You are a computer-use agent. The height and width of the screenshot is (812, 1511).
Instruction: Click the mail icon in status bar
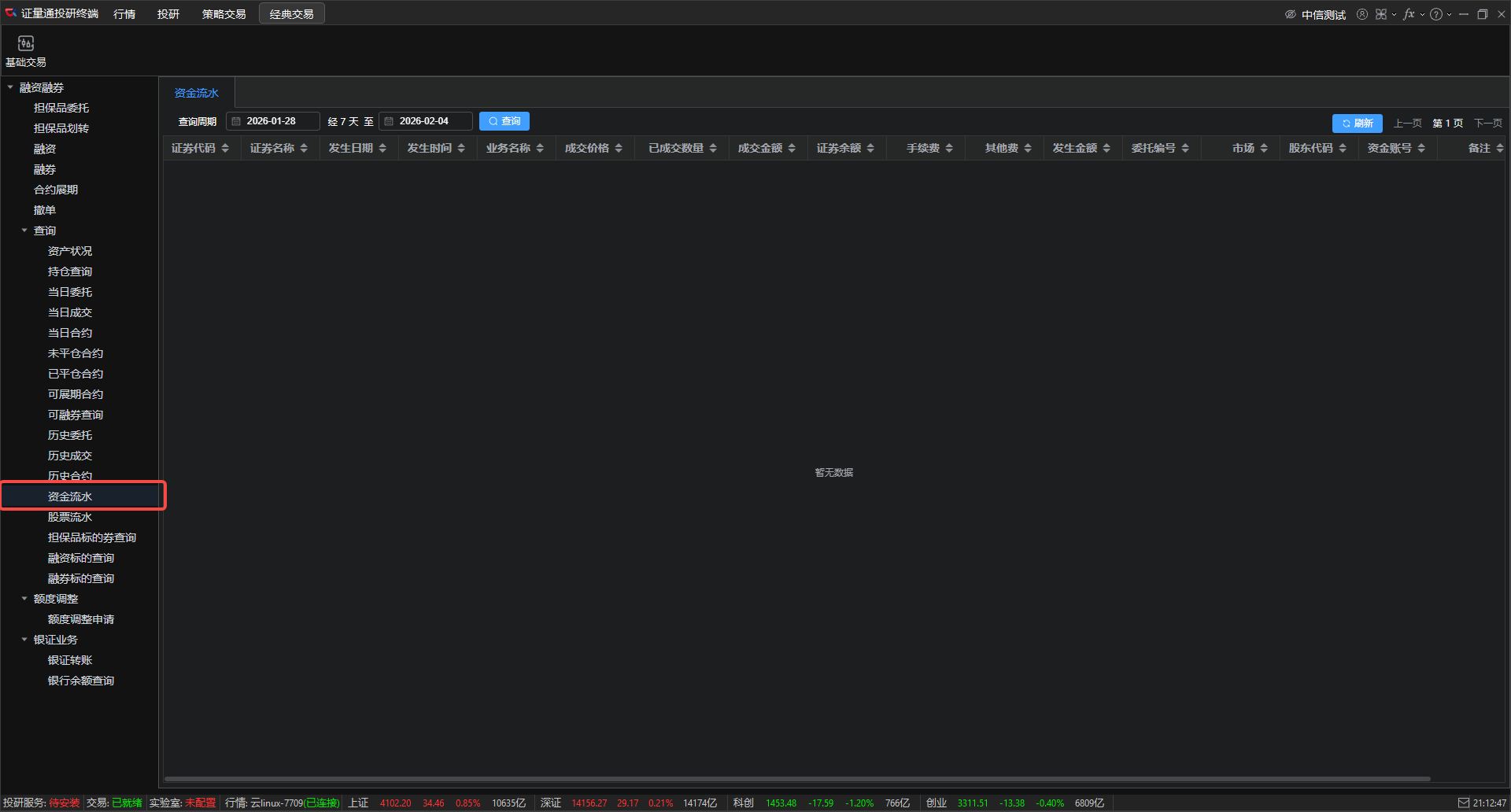tap(1464, 803)
